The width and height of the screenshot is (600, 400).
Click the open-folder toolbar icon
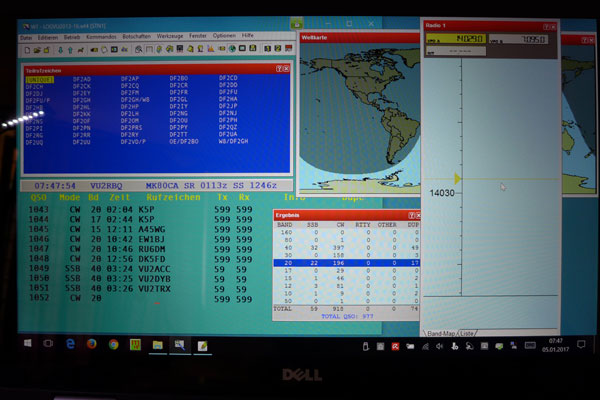point(37,50)
